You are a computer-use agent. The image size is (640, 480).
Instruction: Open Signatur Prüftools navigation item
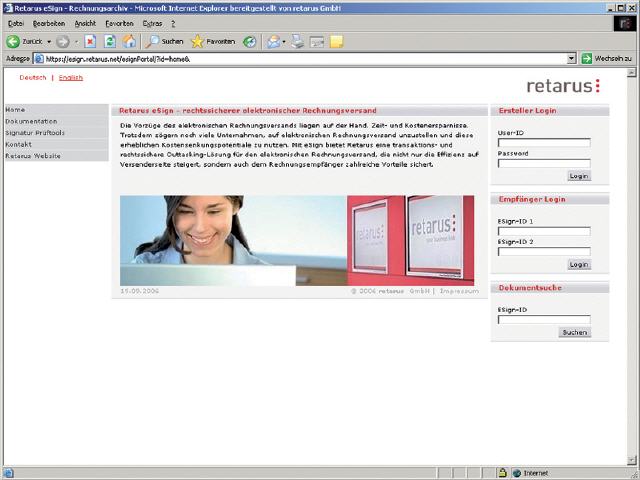pyautogui.click(x=57, y=133)
